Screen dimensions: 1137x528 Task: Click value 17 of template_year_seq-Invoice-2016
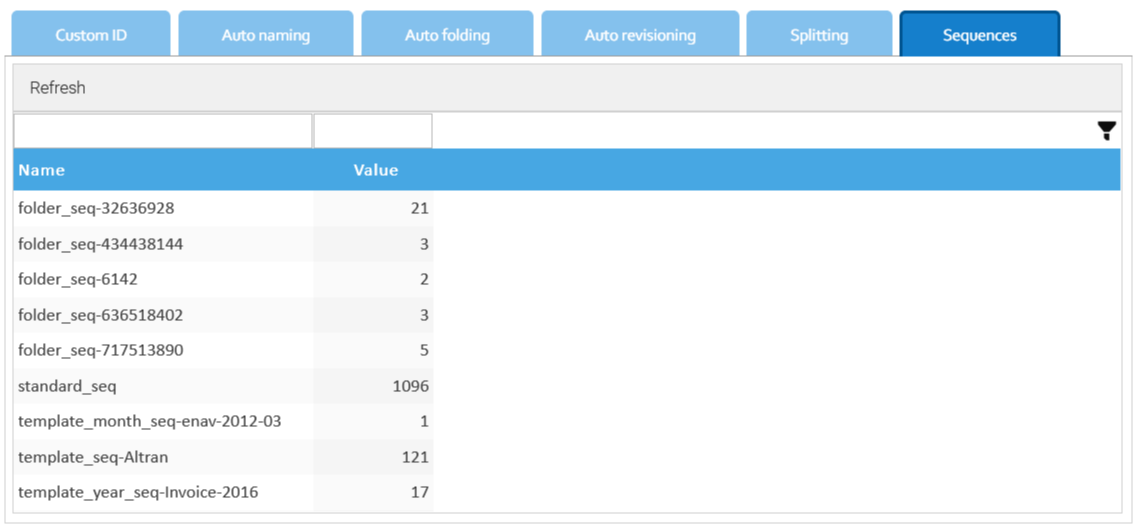(x=421, y=493)
